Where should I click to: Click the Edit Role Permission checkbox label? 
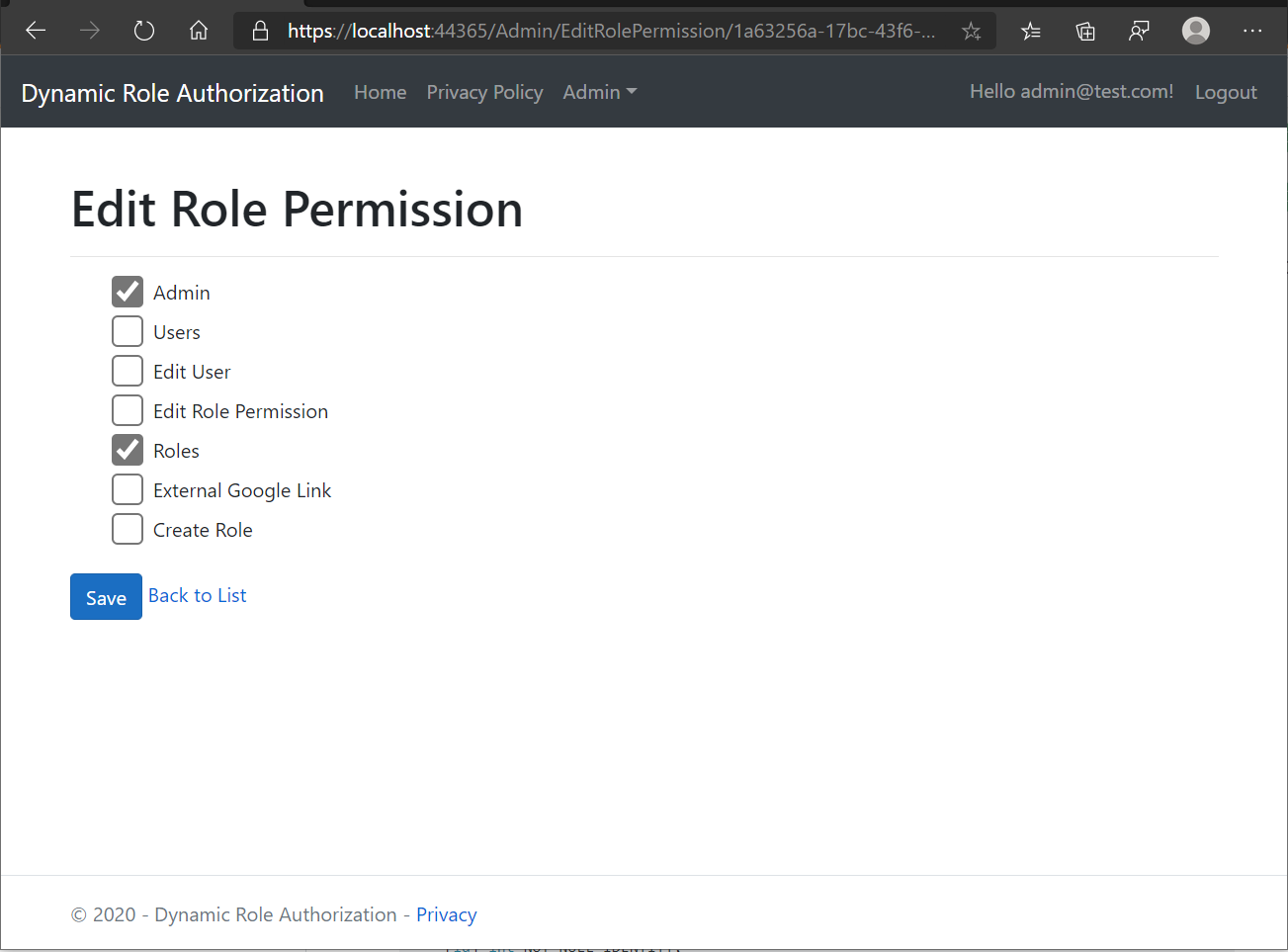point(240,411)
